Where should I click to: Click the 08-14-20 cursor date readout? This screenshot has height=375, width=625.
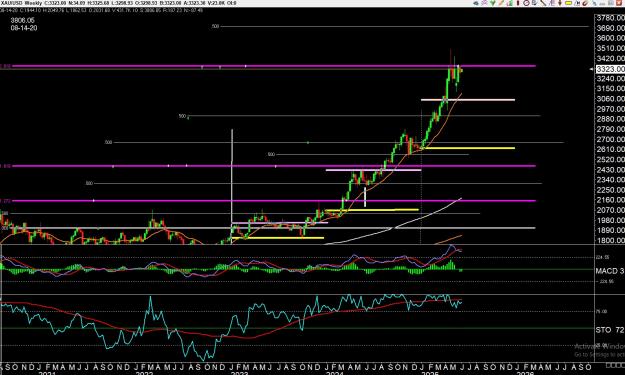pyautogui.click(x=24, y=28)
